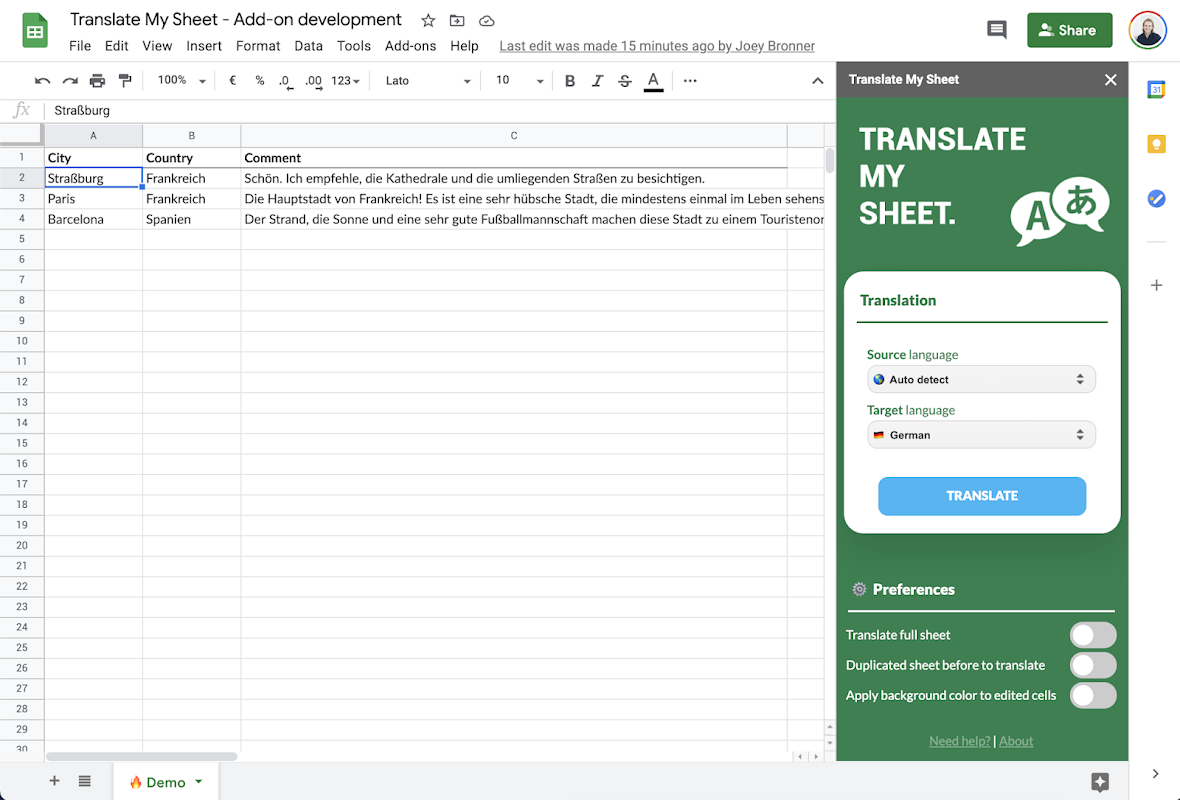The width and height of the screenshot is (1180, 800).
Task: Toggle strikethrough formatting
Action: (625, 81)
